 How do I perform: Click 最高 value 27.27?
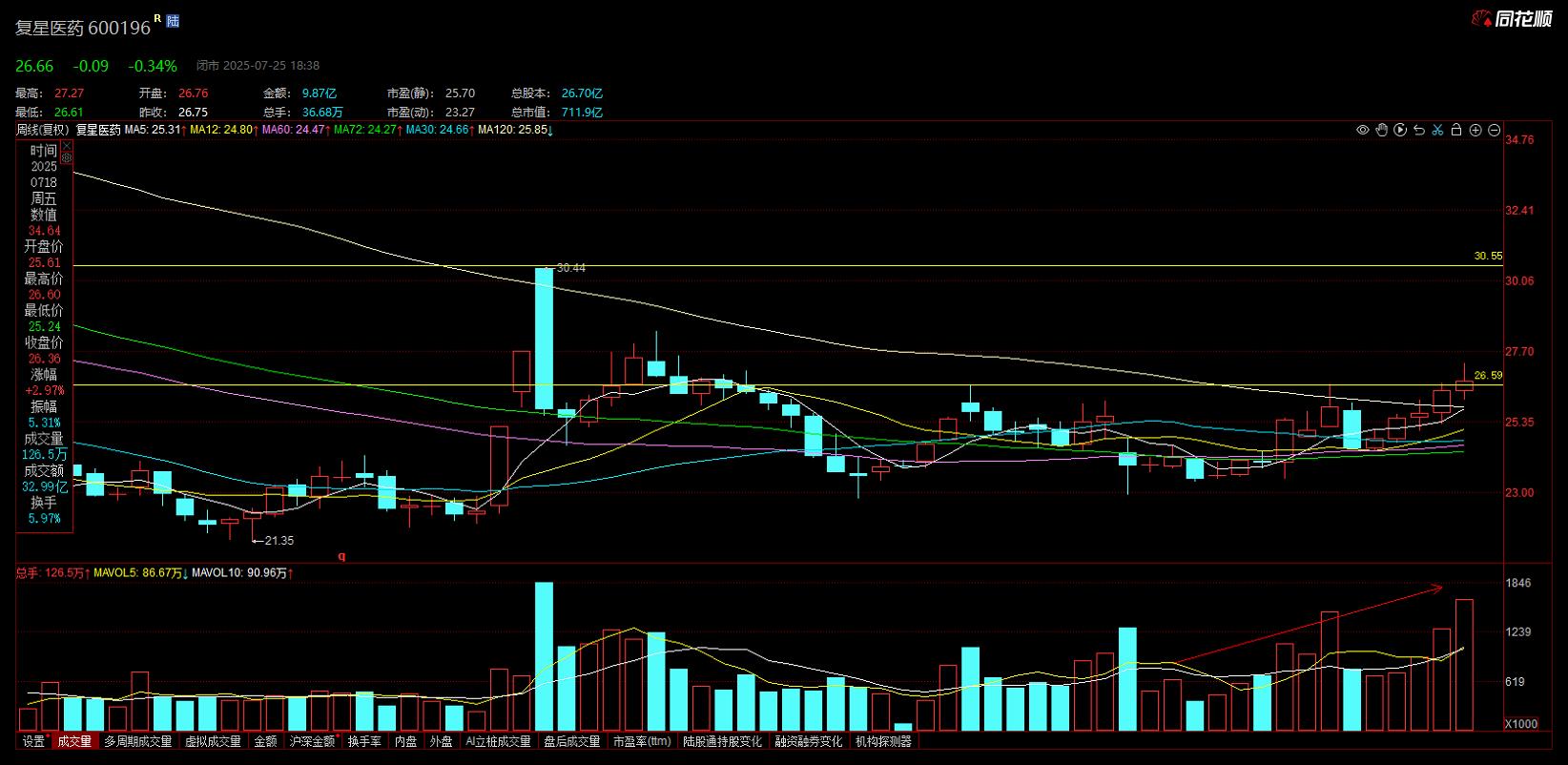pos(69,93)
